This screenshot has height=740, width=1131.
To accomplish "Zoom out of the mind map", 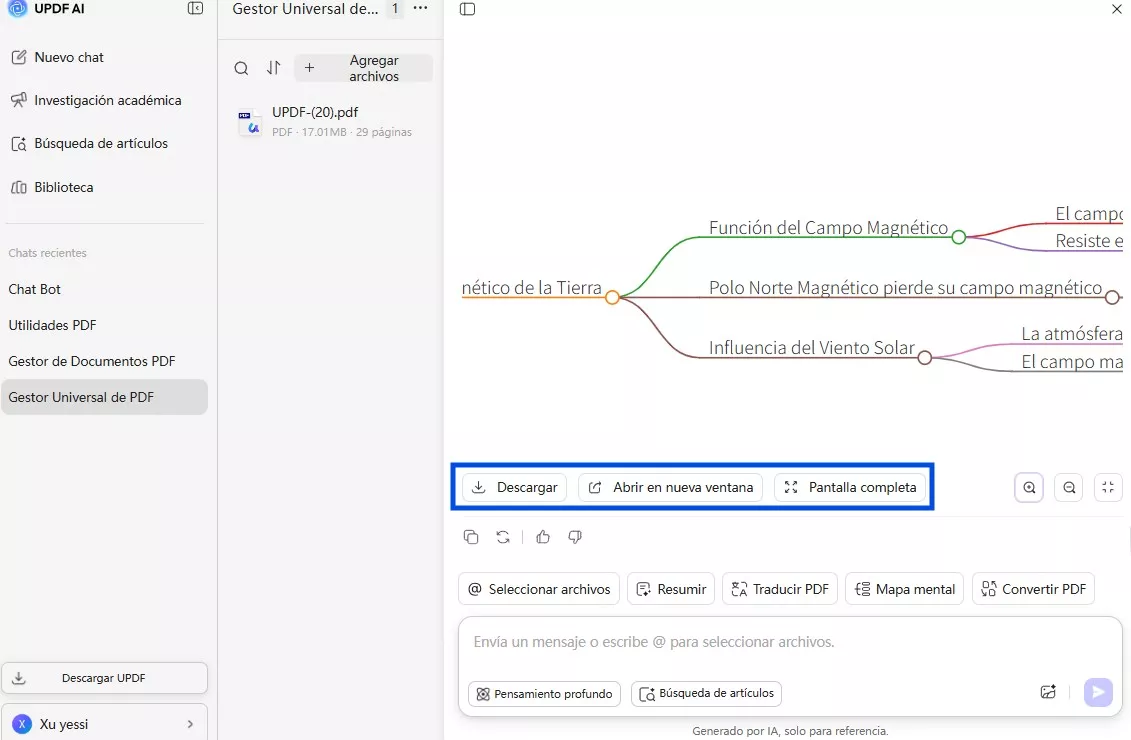I will tap(1069, 488).
